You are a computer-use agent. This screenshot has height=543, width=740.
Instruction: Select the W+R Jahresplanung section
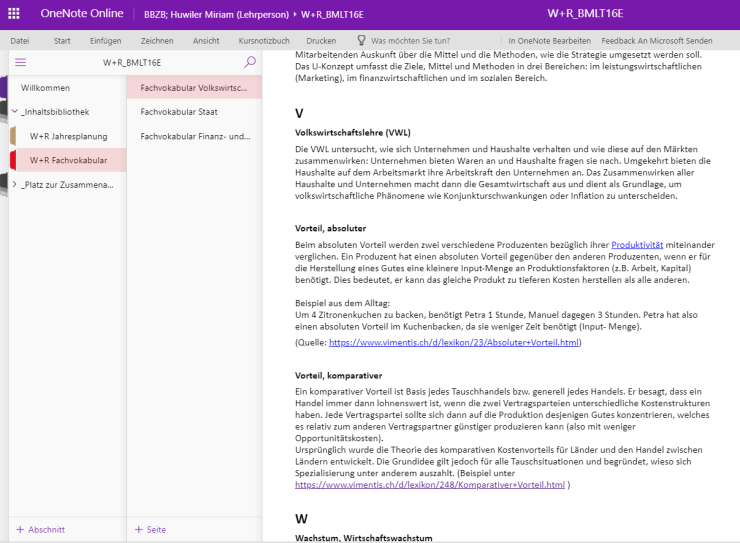67,136
